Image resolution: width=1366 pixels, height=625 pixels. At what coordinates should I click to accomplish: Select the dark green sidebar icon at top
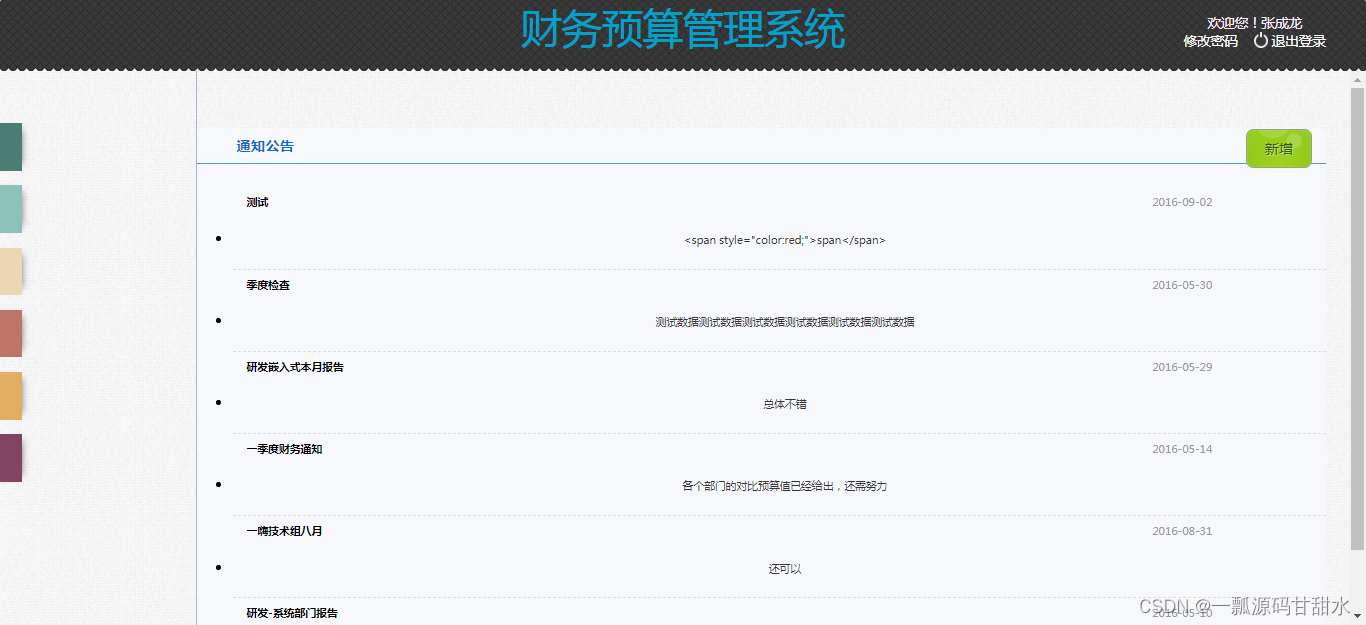coord(11,147)
